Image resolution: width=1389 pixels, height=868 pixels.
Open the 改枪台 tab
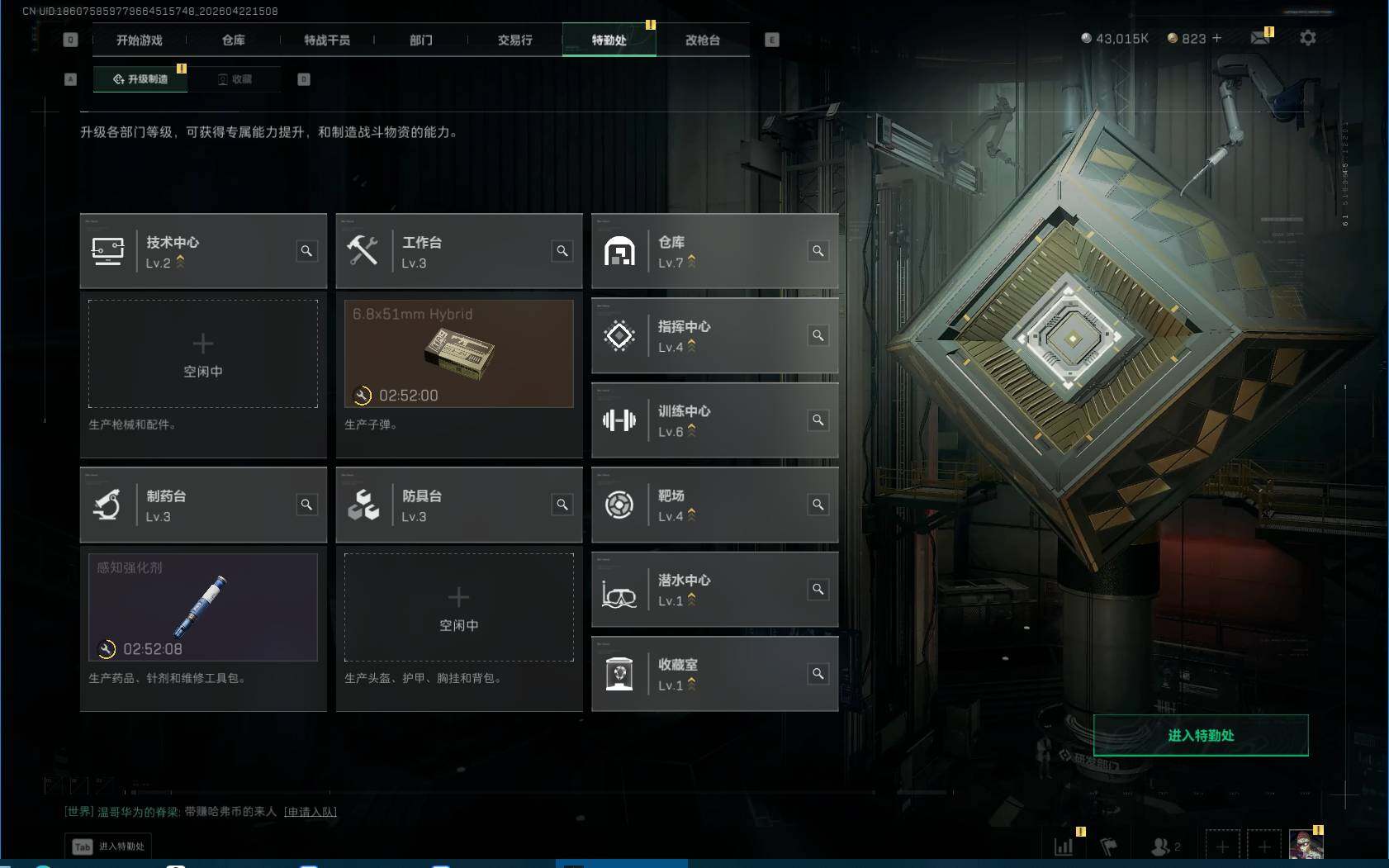click(x=703, y=40)
